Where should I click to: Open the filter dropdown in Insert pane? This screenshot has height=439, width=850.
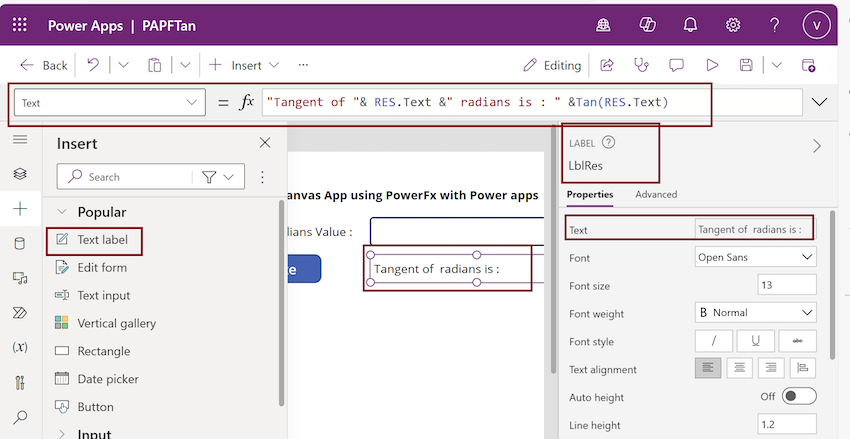[218, 177]
